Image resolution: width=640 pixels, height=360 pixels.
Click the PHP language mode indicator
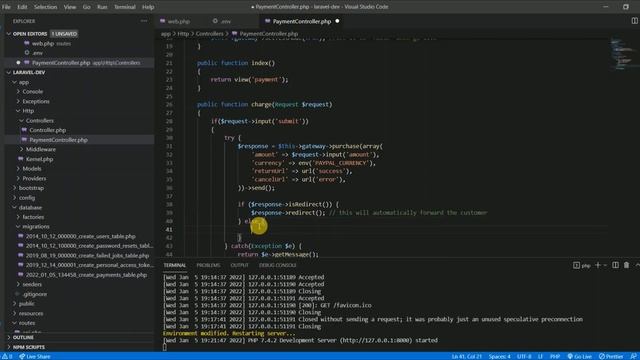(x=555, y=356)
